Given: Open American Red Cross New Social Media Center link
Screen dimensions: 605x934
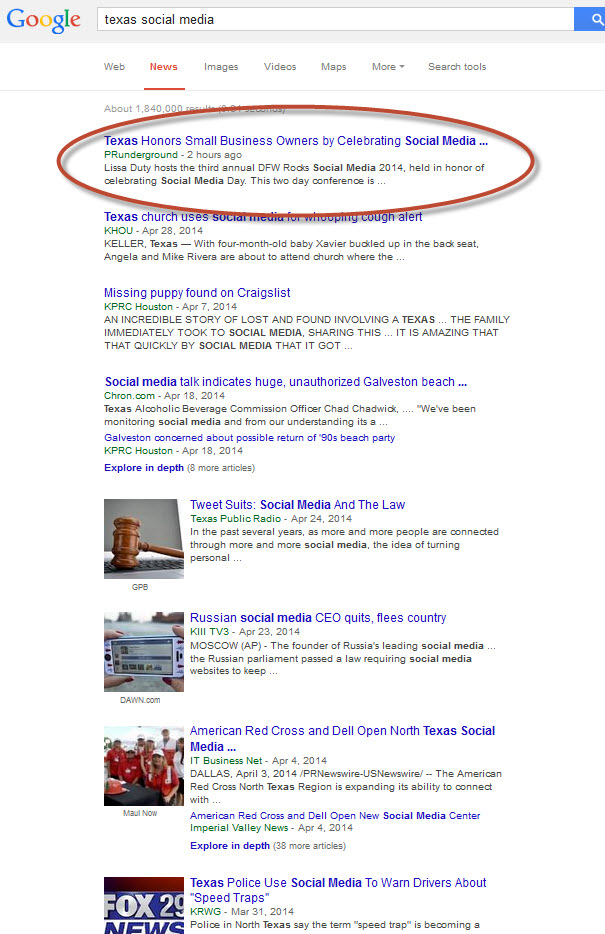Looking at the screenshot, I should [x=335, y=815].
